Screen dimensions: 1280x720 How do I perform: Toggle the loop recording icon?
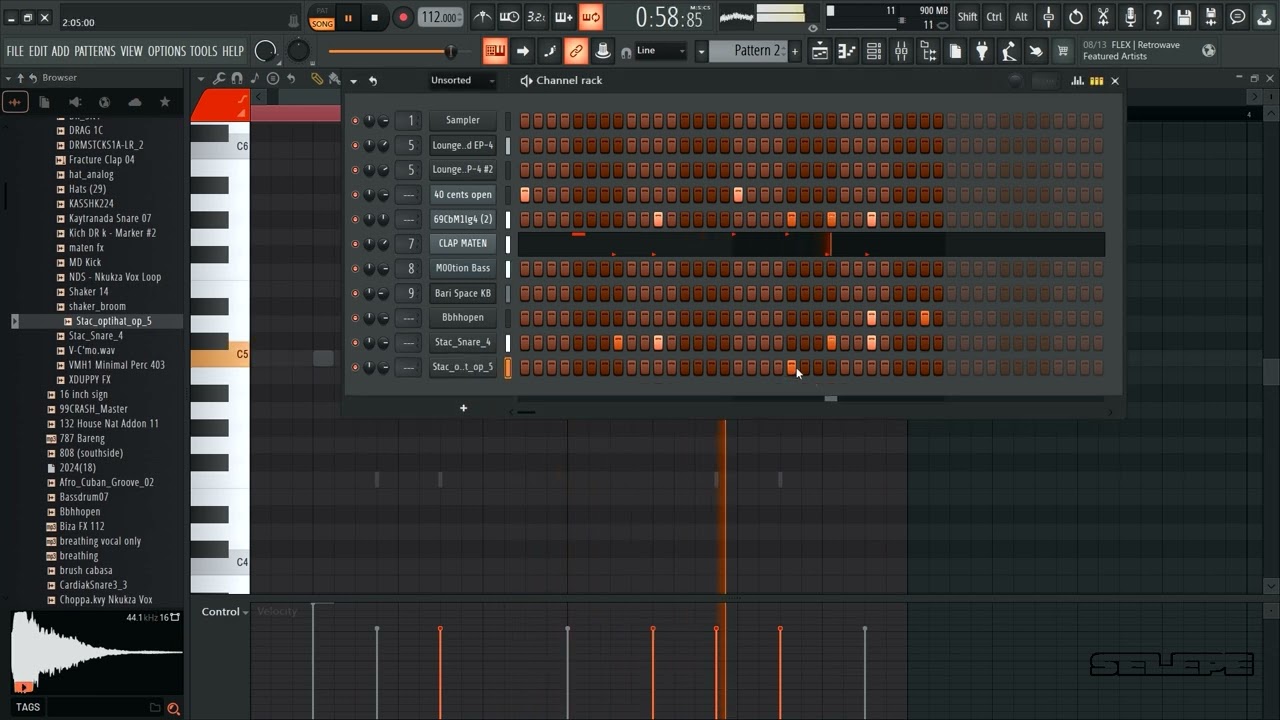[591, 17]
